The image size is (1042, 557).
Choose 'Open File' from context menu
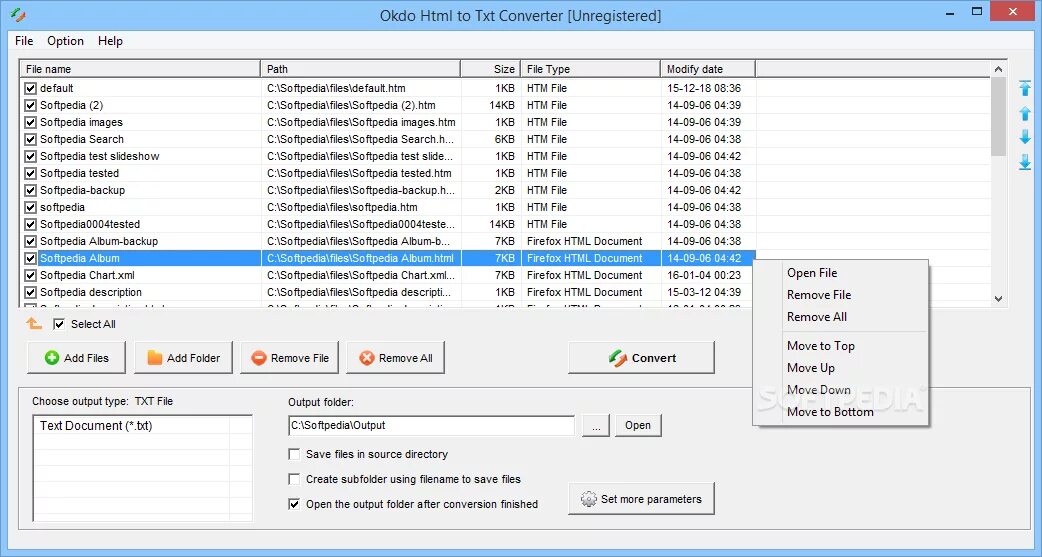pyautogui.click(x=840, y=273)
